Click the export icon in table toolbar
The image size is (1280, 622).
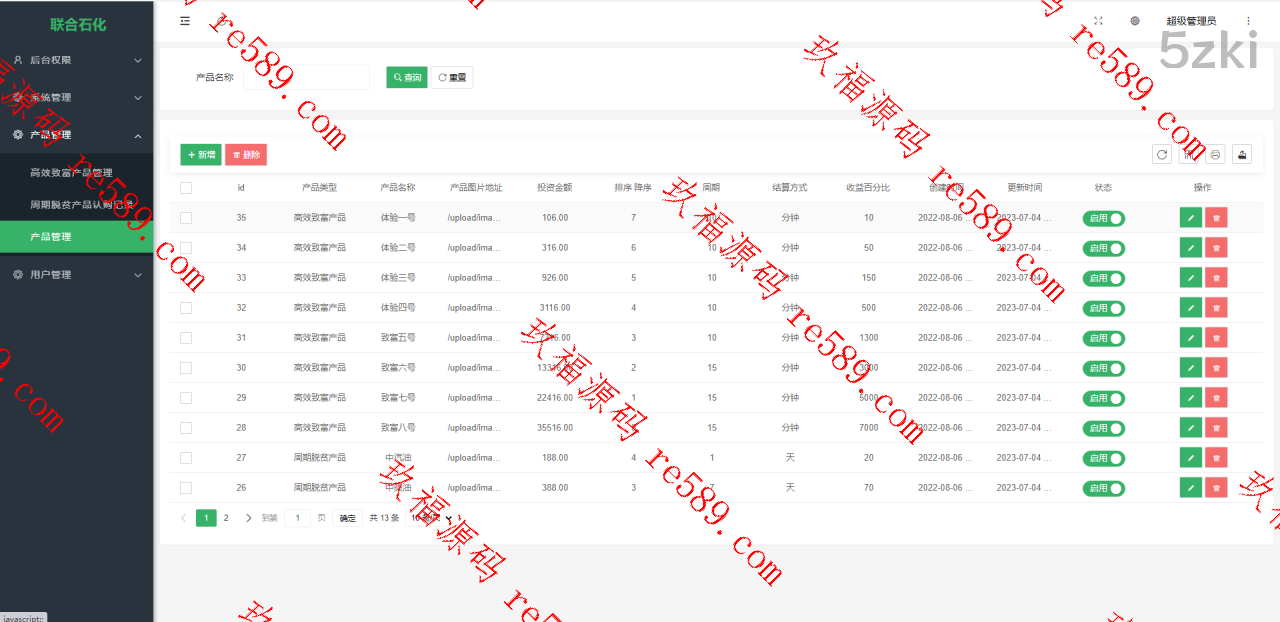(1242, 154)
